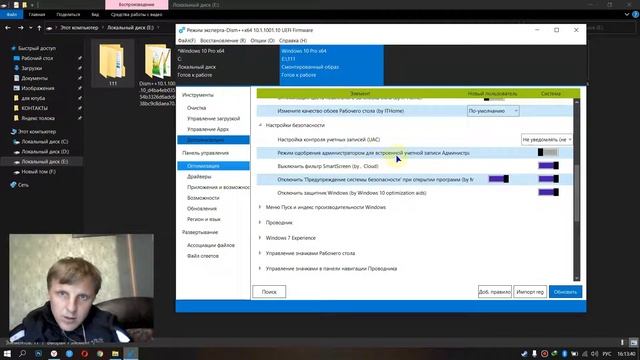
Task: Open Быстрый доступ in Explorer sidebar
Action: point(36,48)
